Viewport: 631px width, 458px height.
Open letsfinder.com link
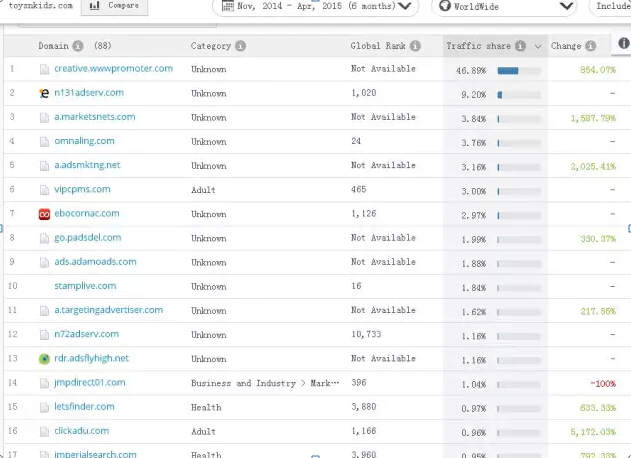point(84,406)
